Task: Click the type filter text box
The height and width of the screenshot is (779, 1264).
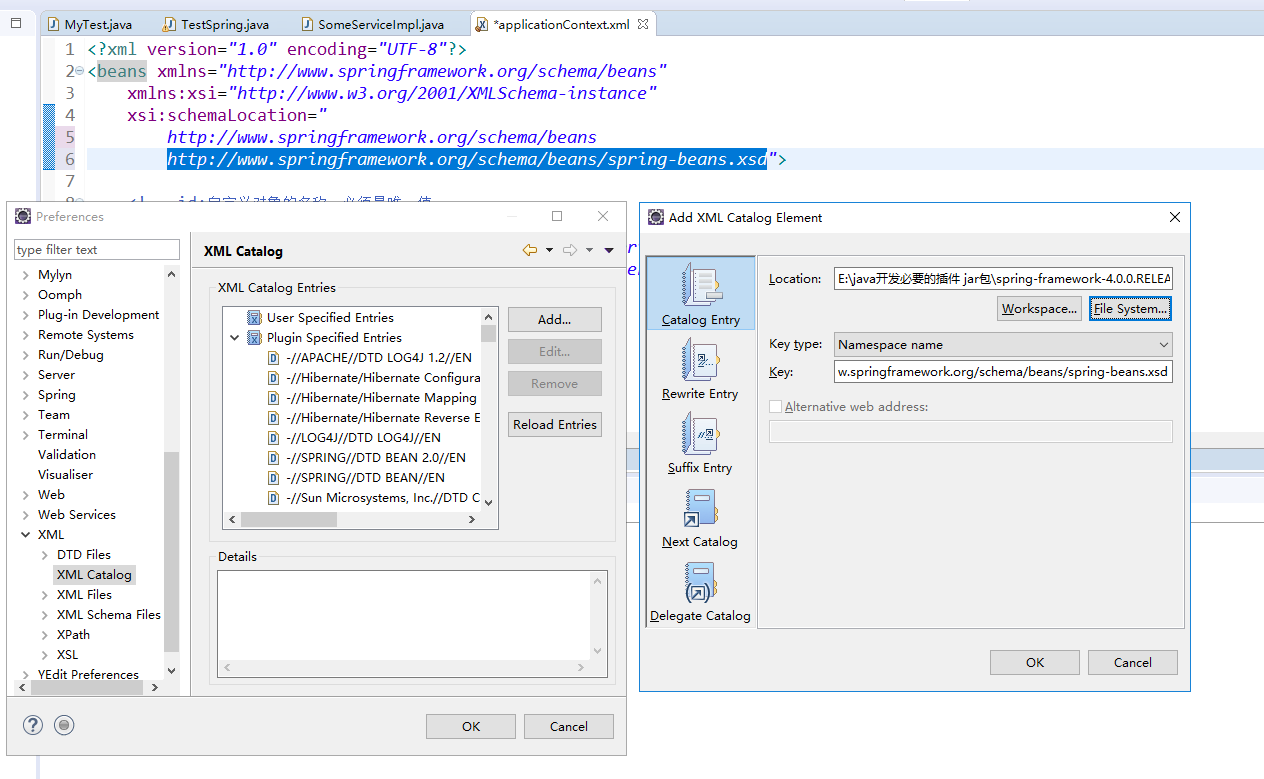Action: pyautogui.click(x=97, y=249)
